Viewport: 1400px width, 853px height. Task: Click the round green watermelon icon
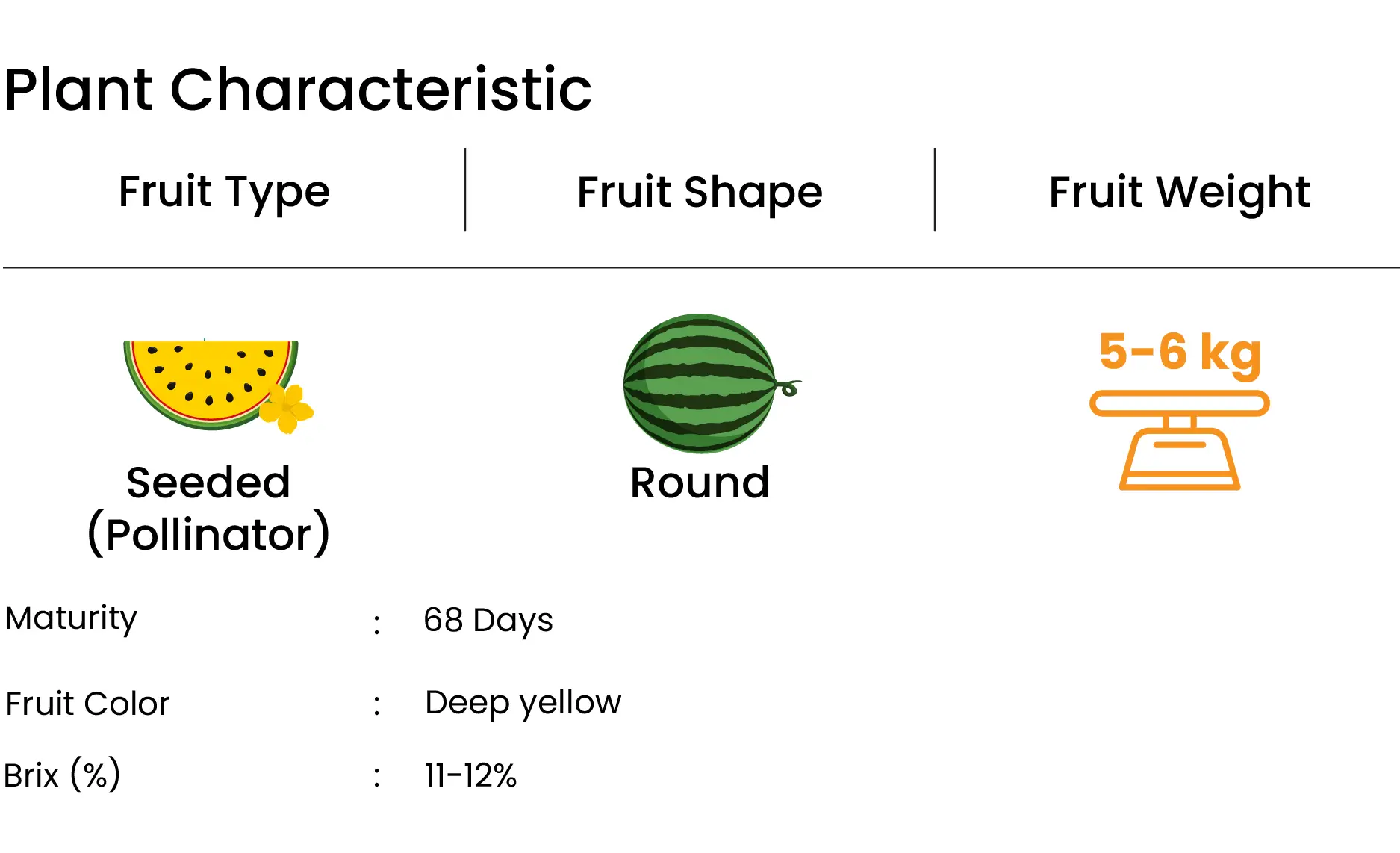coord(711,383)
